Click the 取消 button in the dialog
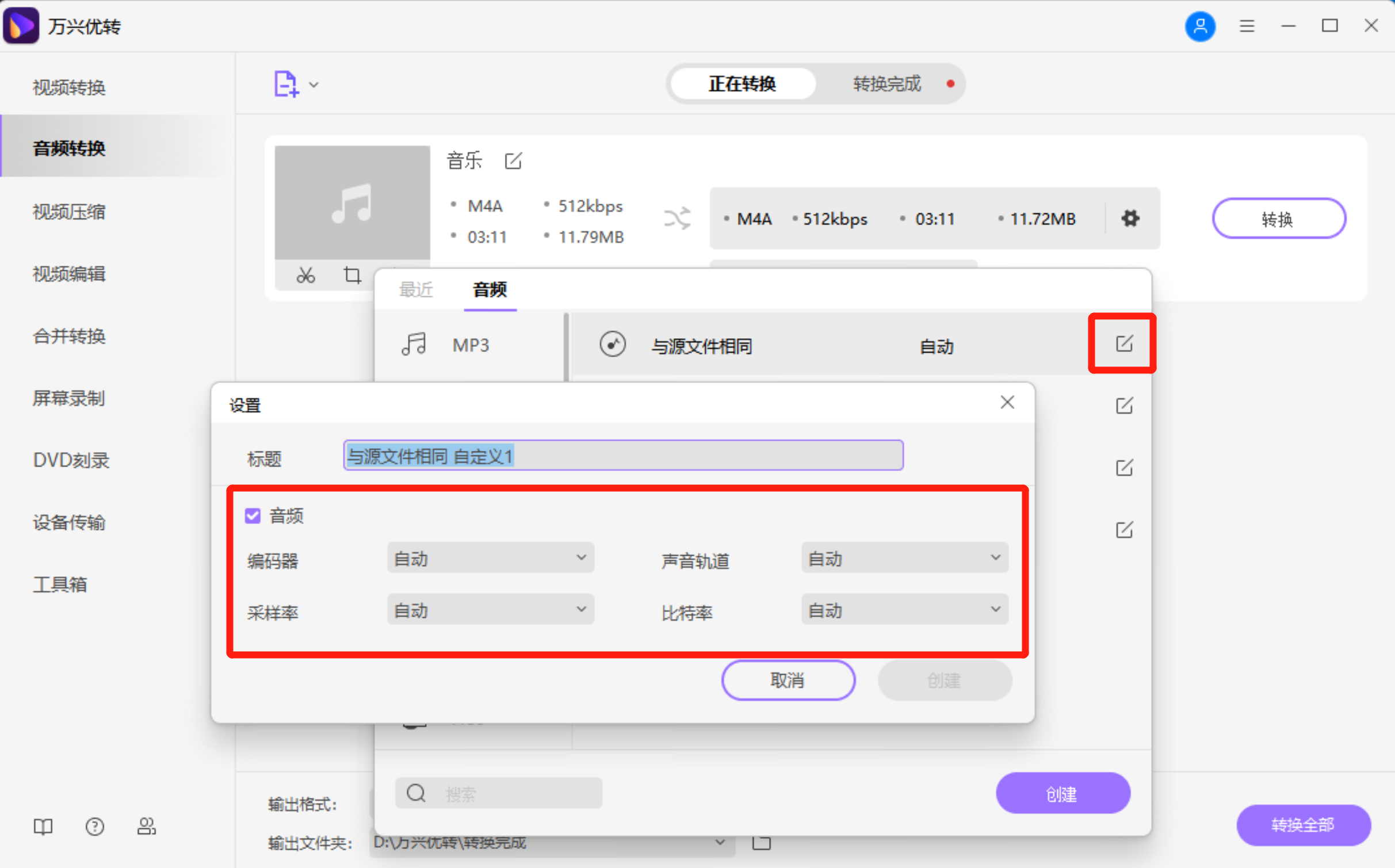This screenshot has height=868, width=1395. tap(788, 680)
